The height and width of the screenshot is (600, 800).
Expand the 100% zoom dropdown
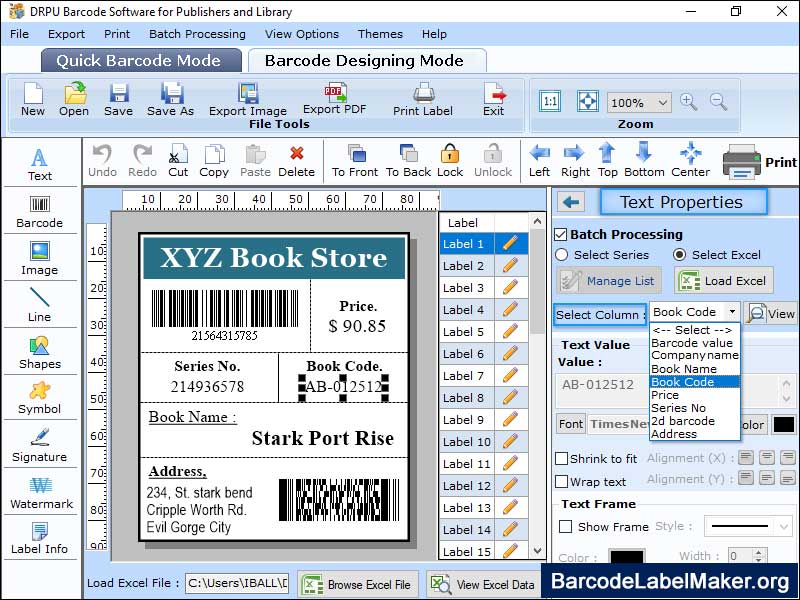[x=662, y=103]
